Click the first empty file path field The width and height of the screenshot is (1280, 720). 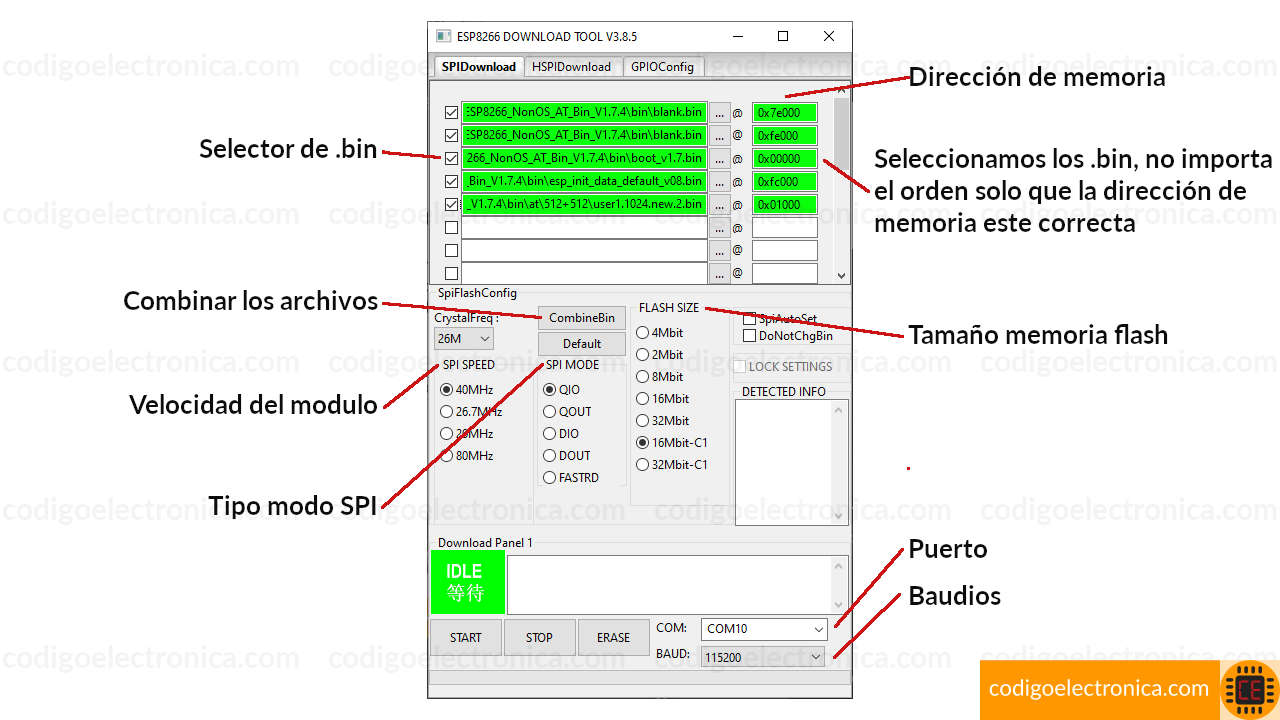click(x=584, y=227)
